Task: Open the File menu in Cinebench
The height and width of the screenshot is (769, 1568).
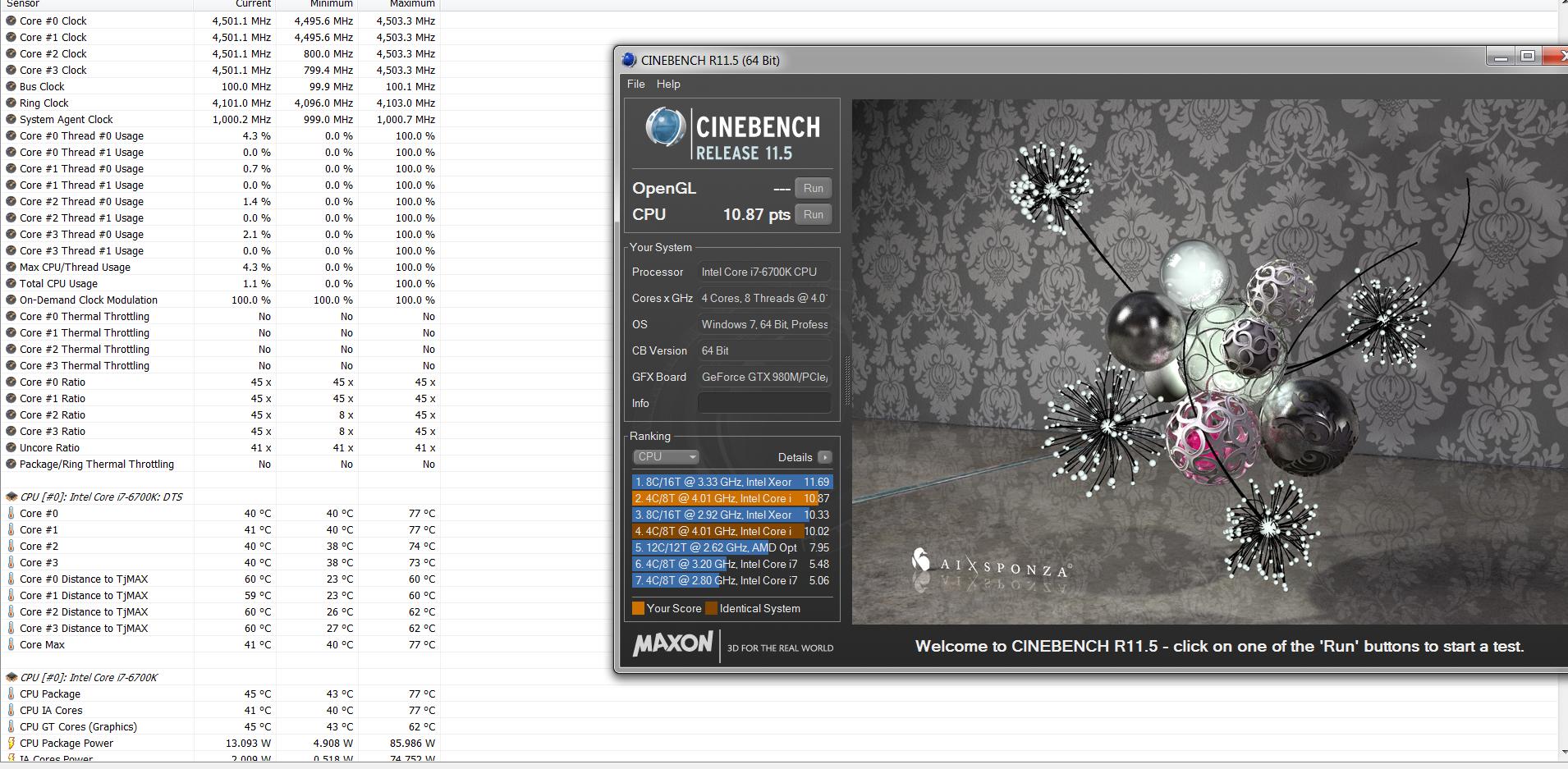Action: 636,84
